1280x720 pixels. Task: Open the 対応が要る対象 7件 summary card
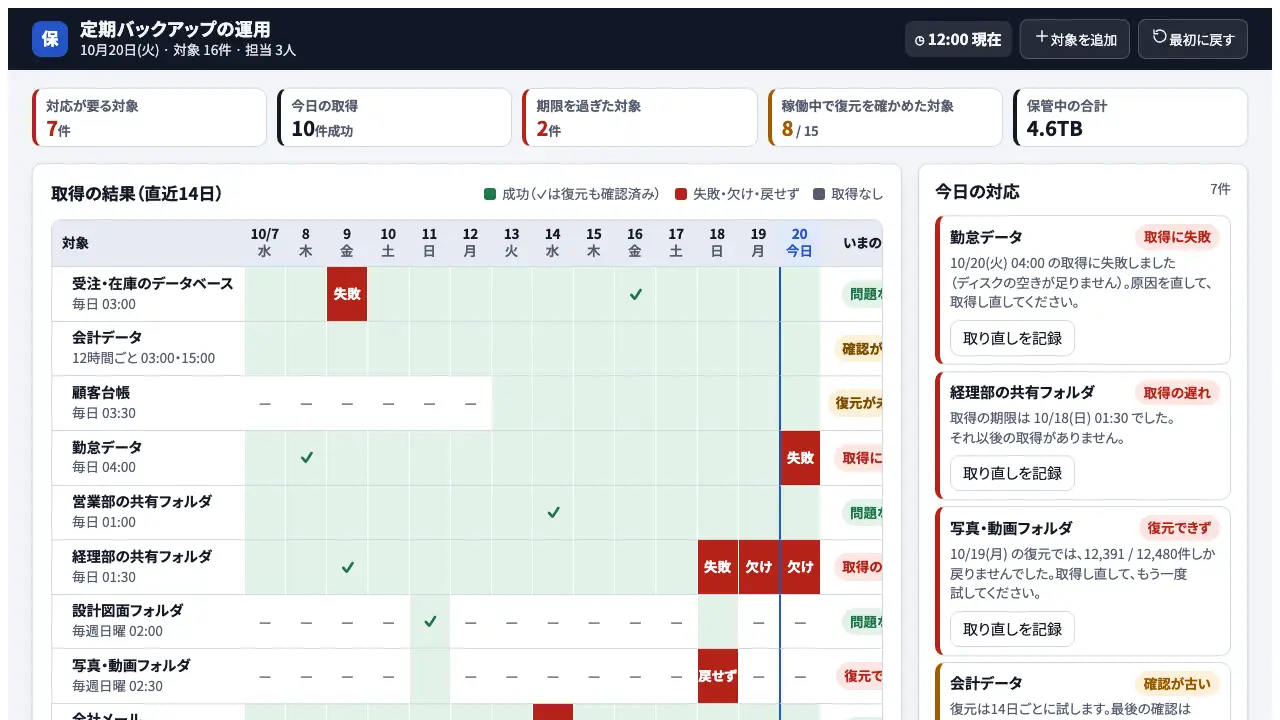click(x=150, y=117)
